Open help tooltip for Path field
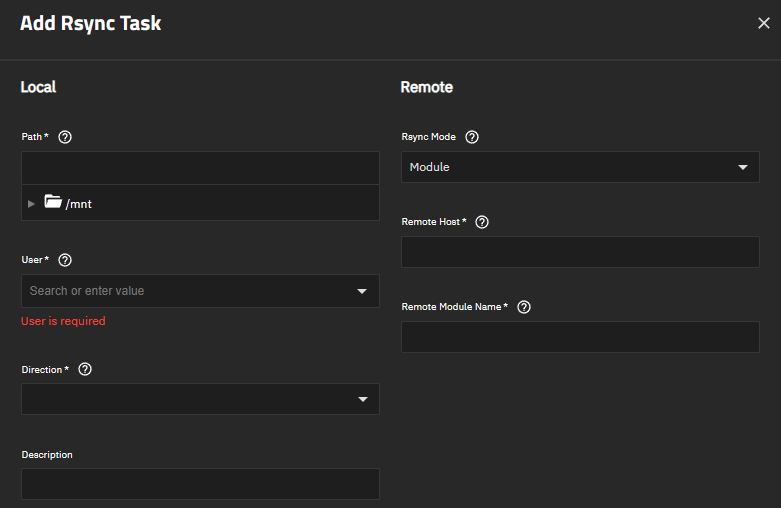Screen dimensions: 781x508 tap(65, 137)
